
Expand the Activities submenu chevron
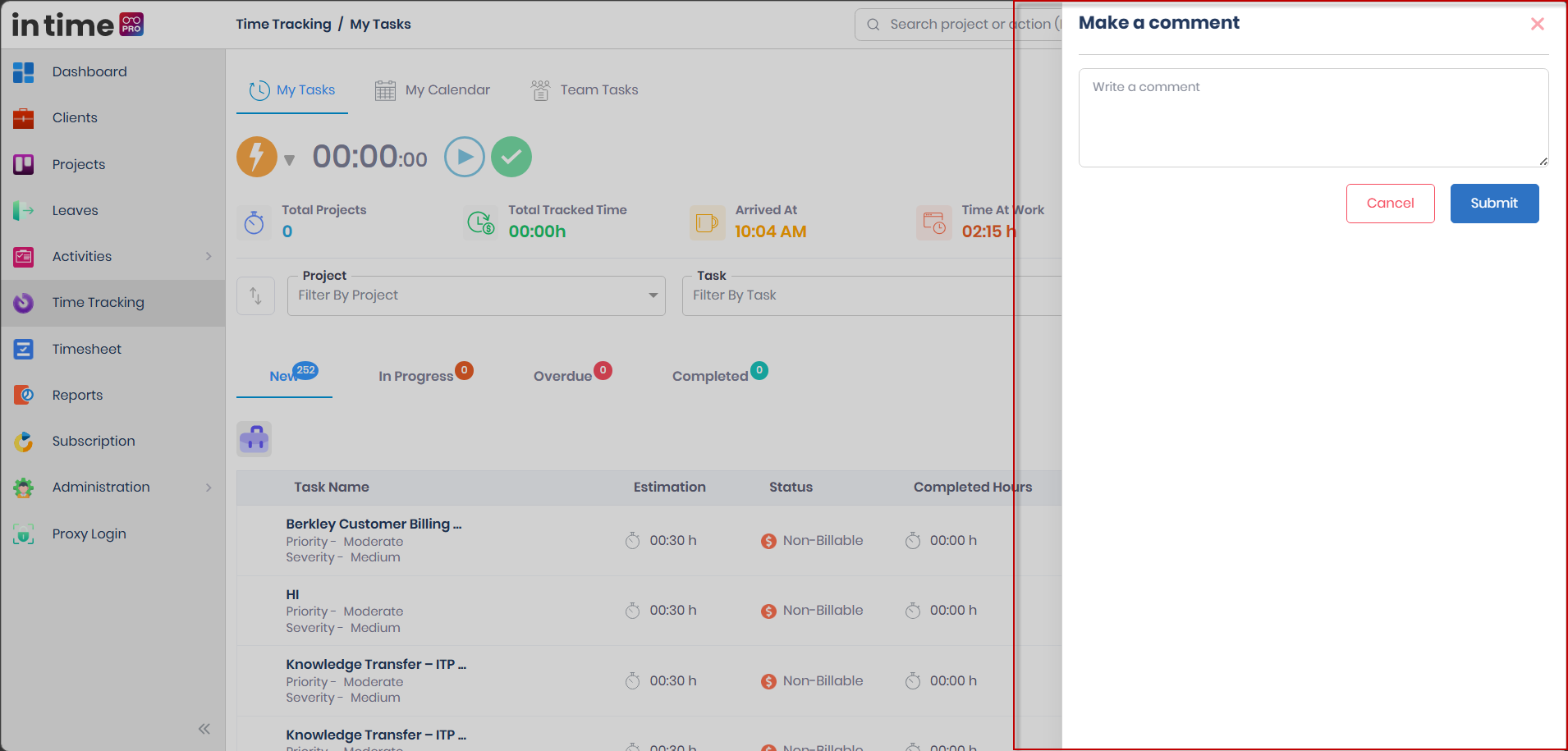coord(209,257)
